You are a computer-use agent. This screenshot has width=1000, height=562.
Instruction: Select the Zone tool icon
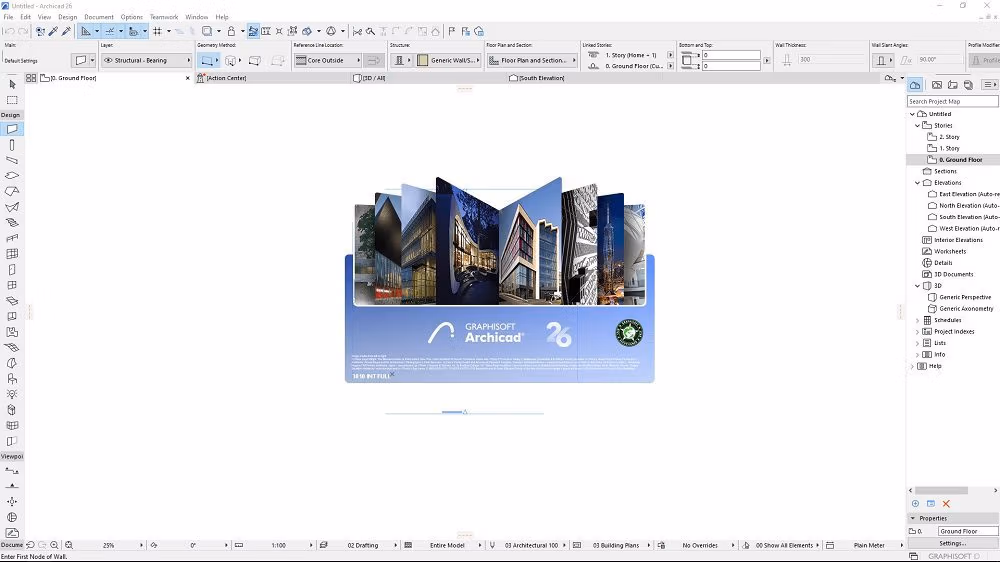pyautogui.click(x=12, y=332)
